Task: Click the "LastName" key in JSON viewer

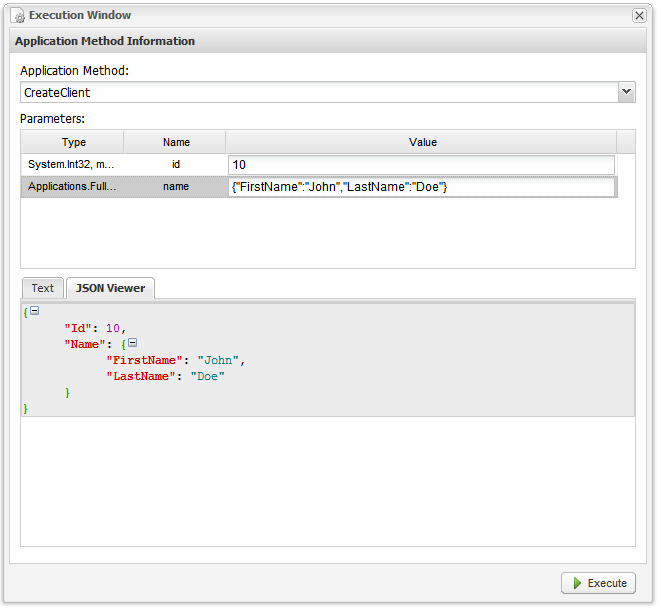Action: pos(141,378)
